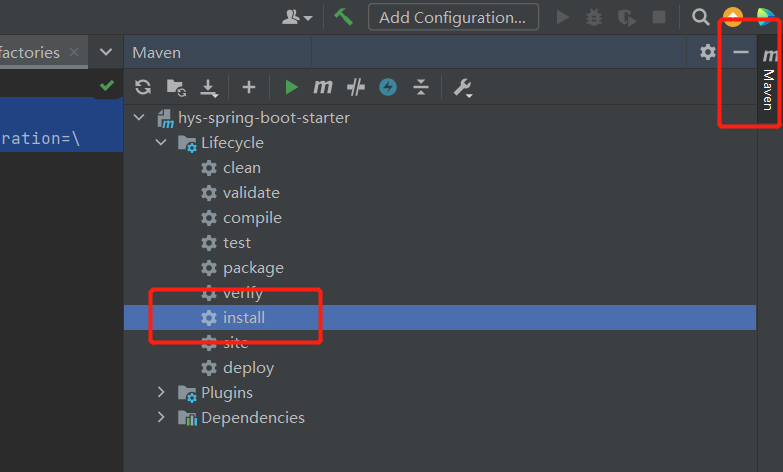Collapse hys-spring-boot-starter project node
This screenshot has width=783, height=472.
(139, 117)
